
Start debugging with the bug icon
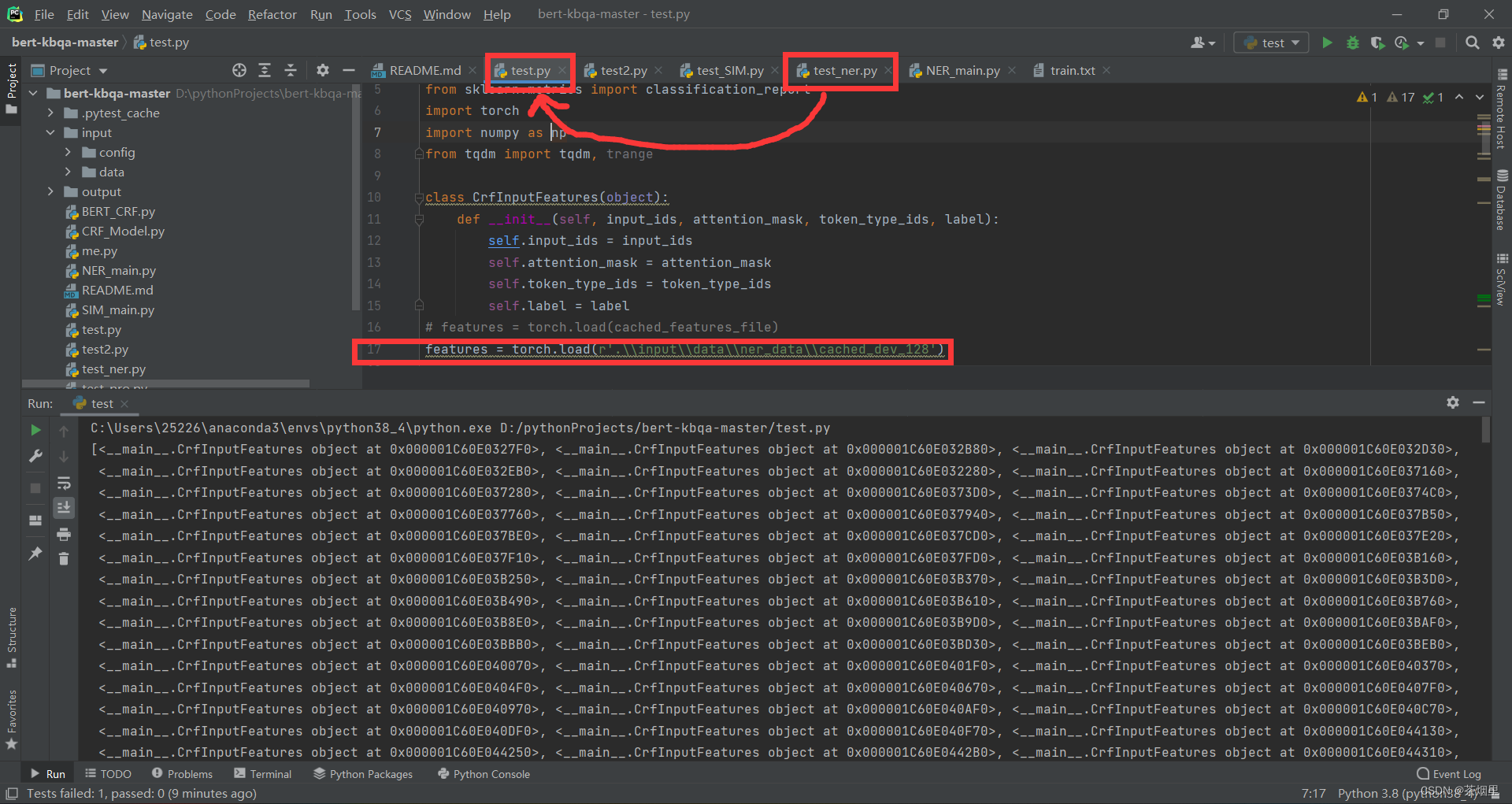(1352, 43)
